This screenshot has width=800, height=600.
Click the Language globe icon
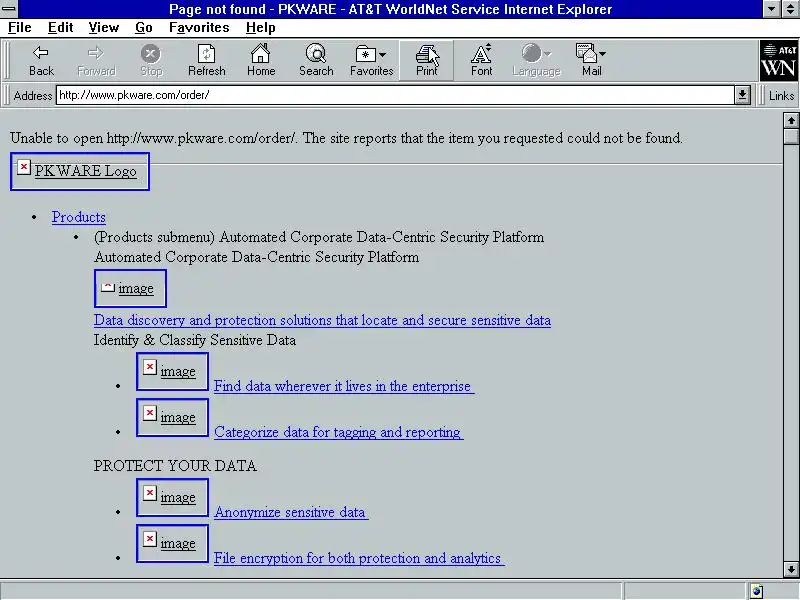pyautogui.click(x=531, y=53)
